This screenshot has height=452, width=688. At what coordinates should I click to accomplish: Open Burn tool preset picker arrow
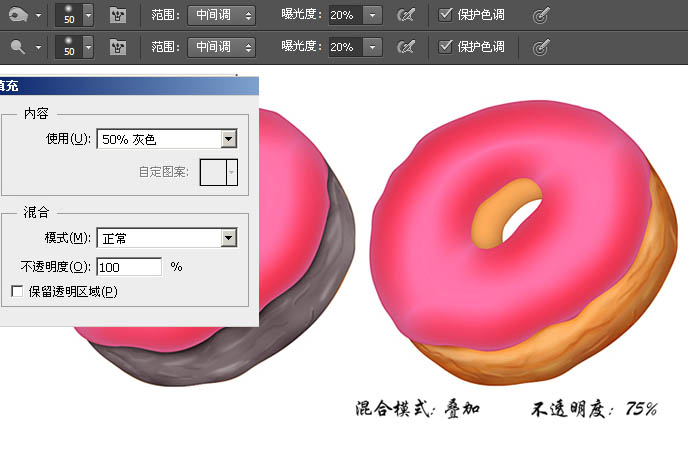(x=39, y=15)
